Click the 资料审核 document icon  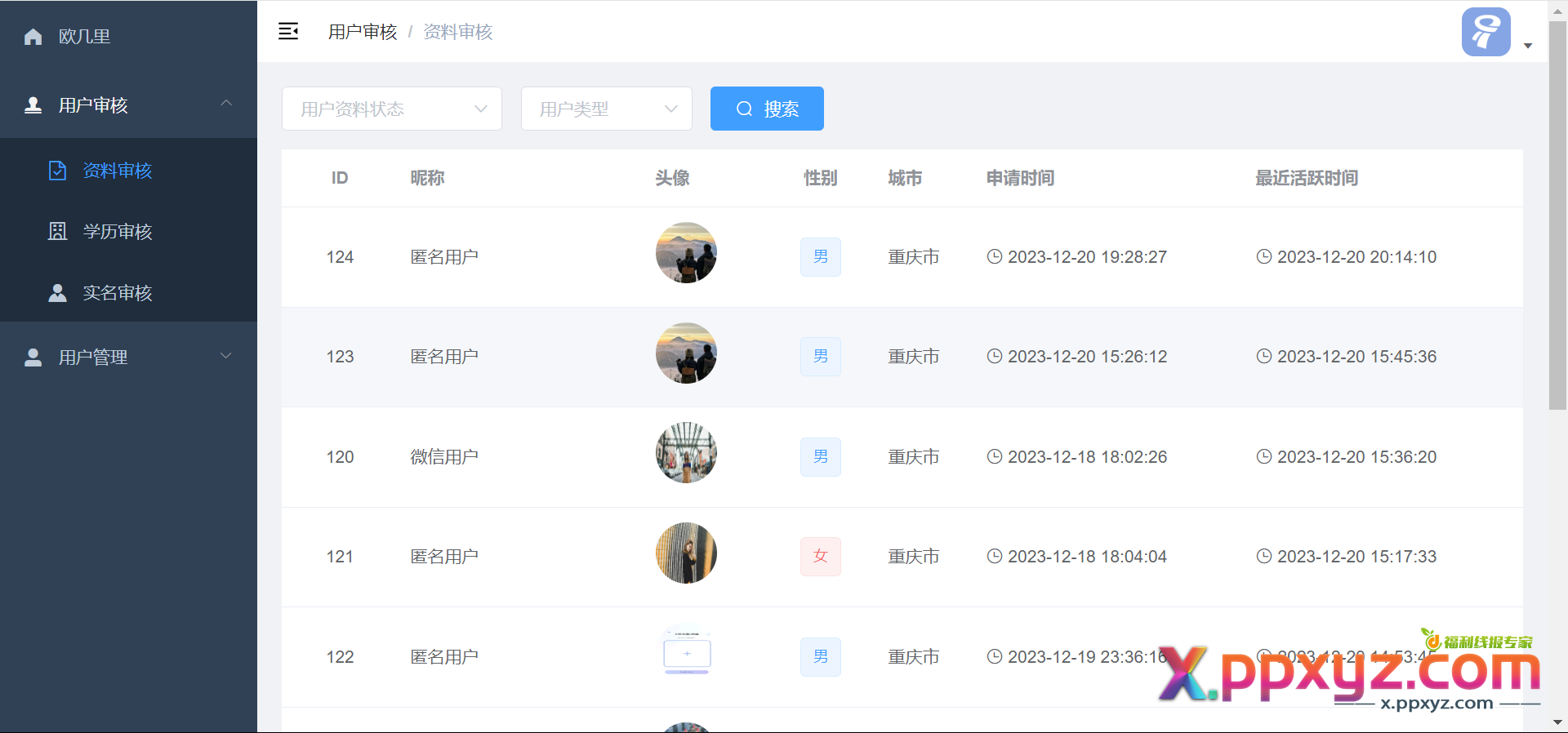(x=57, y=171)
